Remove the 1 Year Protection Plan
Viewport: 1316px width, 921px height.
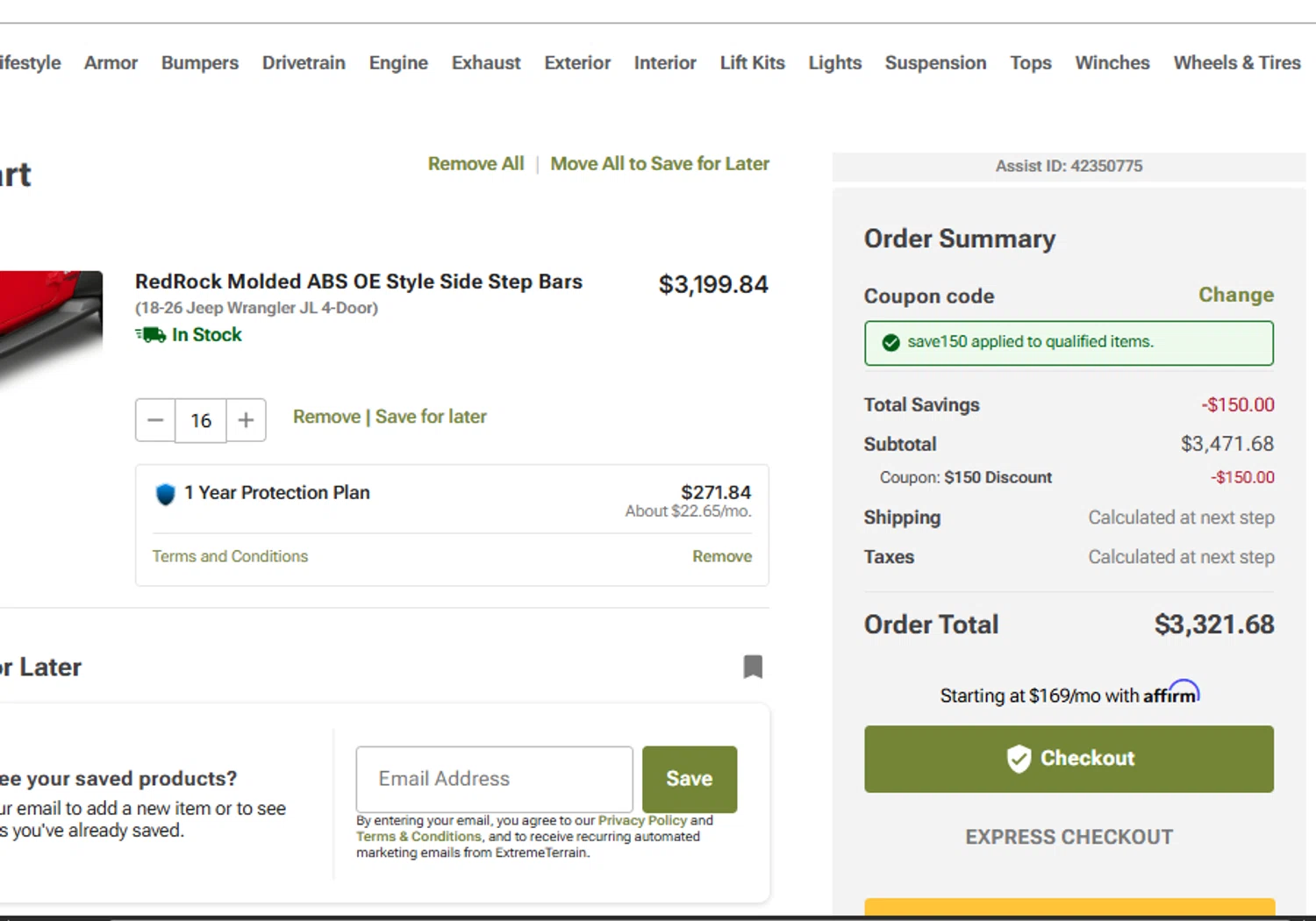pos(721,556)
